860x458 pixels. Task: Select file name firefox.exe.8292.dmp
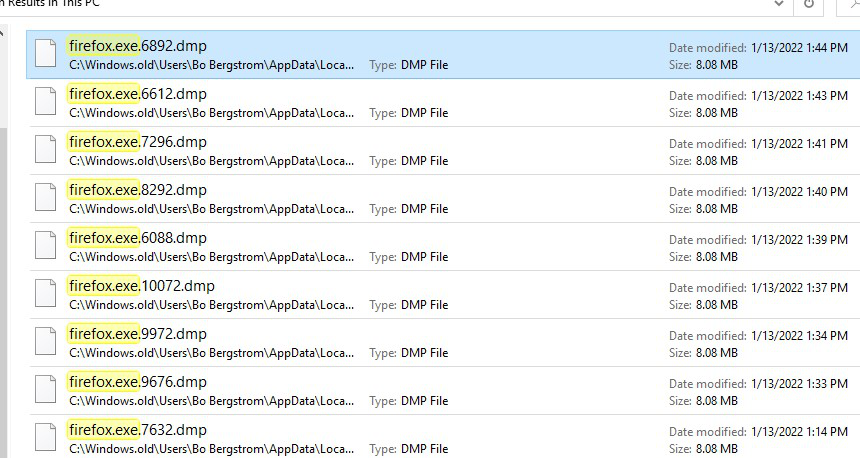138,190
